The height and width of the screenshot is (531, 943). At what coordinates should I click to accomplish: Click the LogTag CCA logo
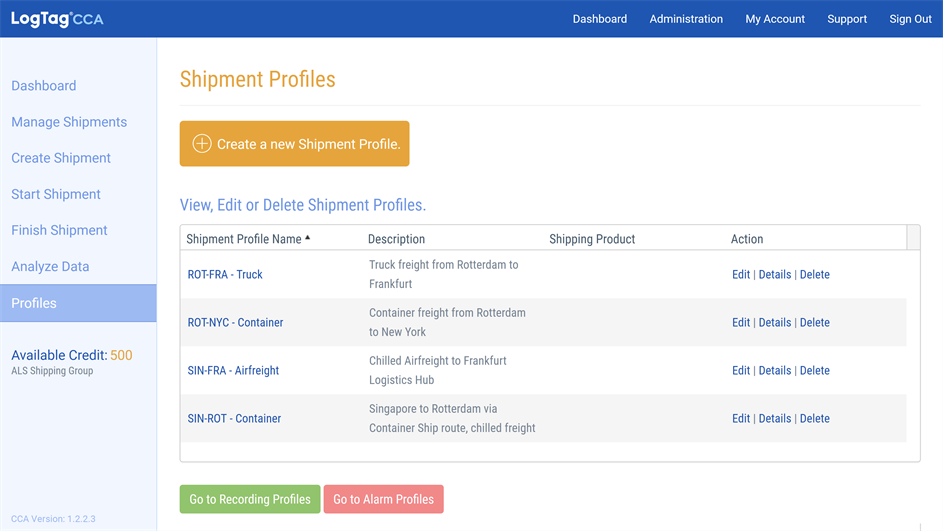click(x=57, y=19)
